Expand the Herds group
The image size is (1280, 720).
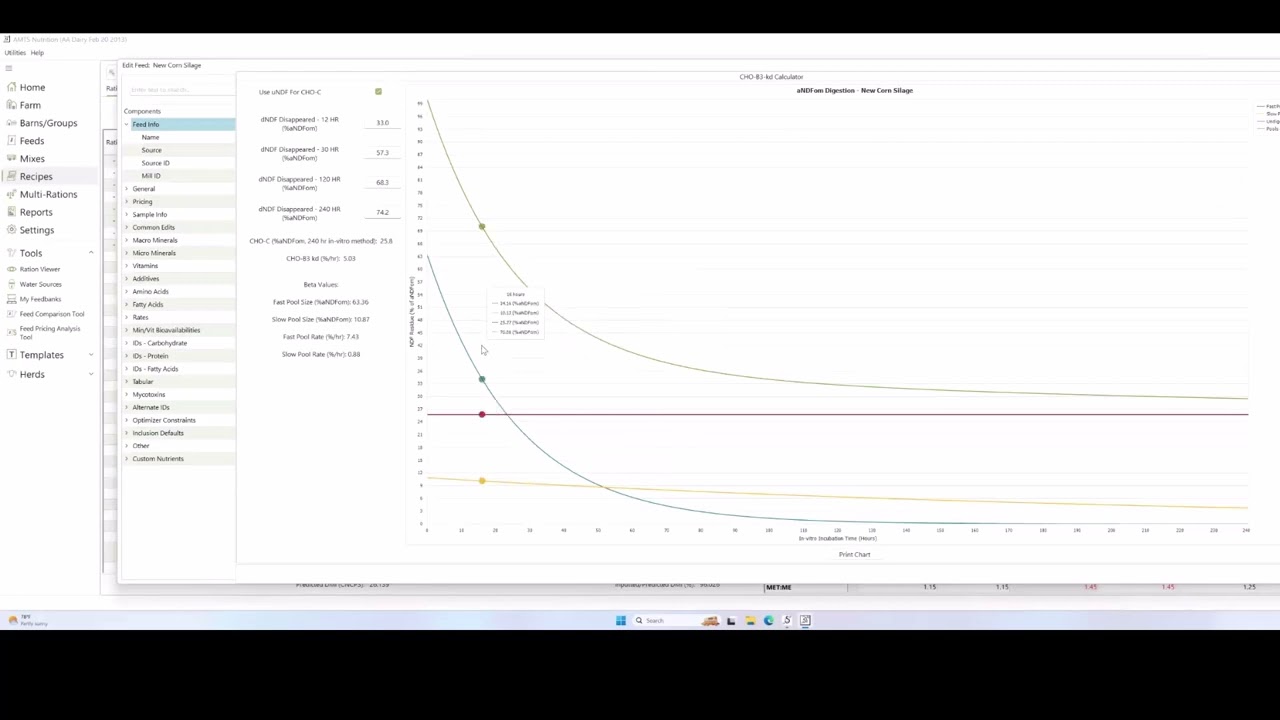pyautogui.click(x=91, y=374)
